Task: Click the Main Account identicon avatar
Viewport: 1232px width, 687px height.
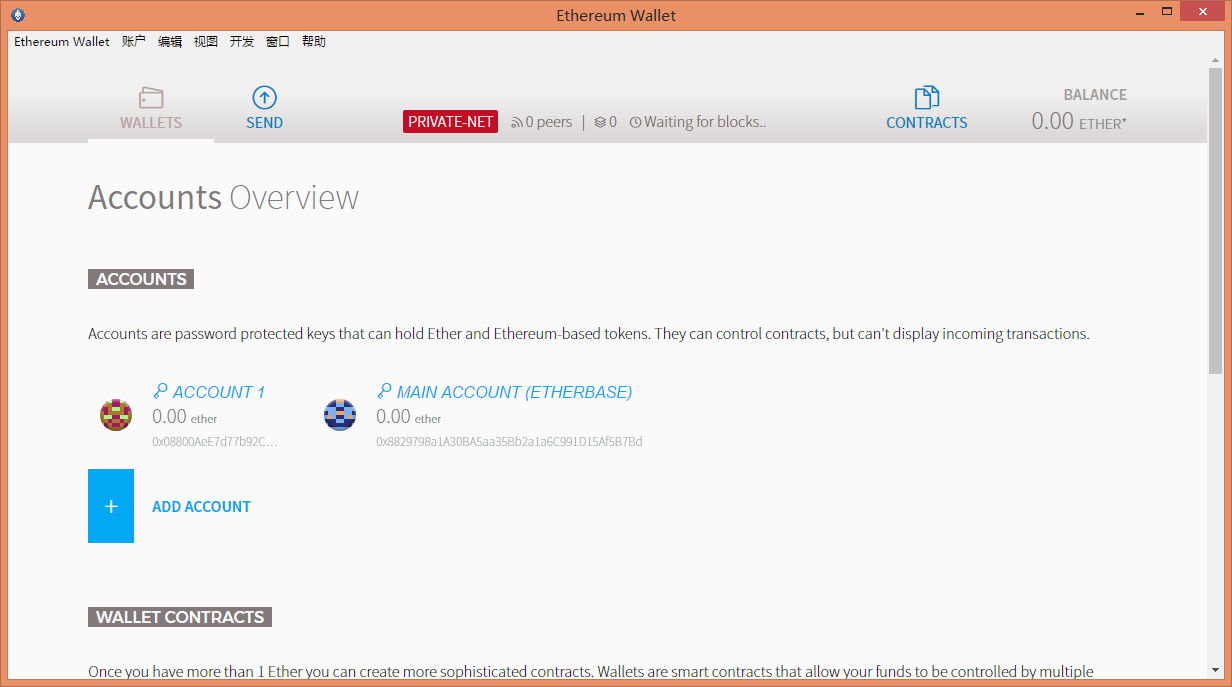Action: [340, 414]
